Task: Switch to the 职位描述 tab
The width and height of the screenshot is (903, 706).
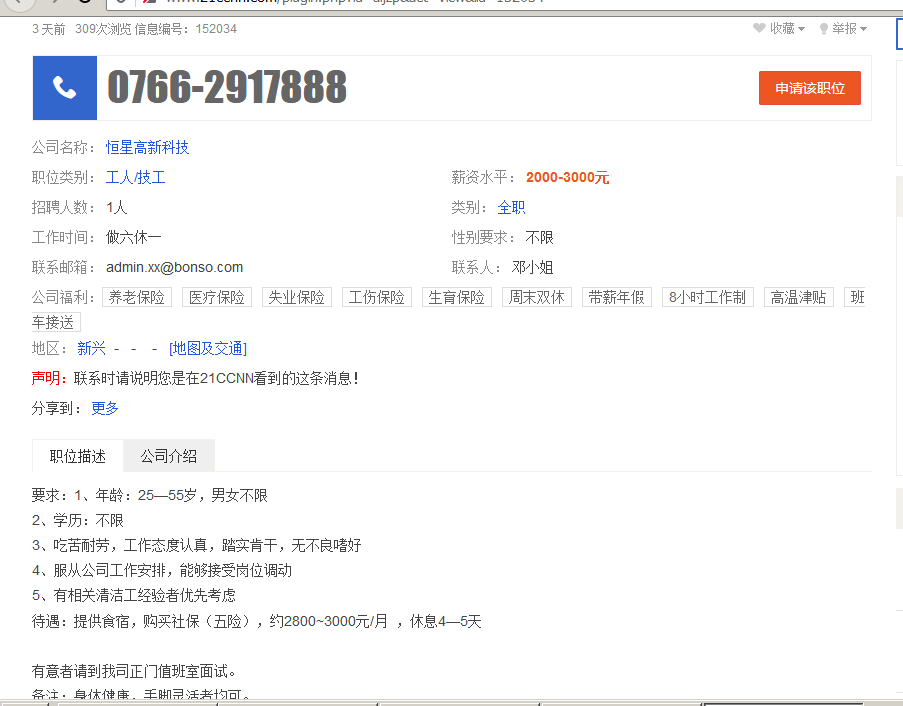Action: pyautogui.click(x=78, y=456)
